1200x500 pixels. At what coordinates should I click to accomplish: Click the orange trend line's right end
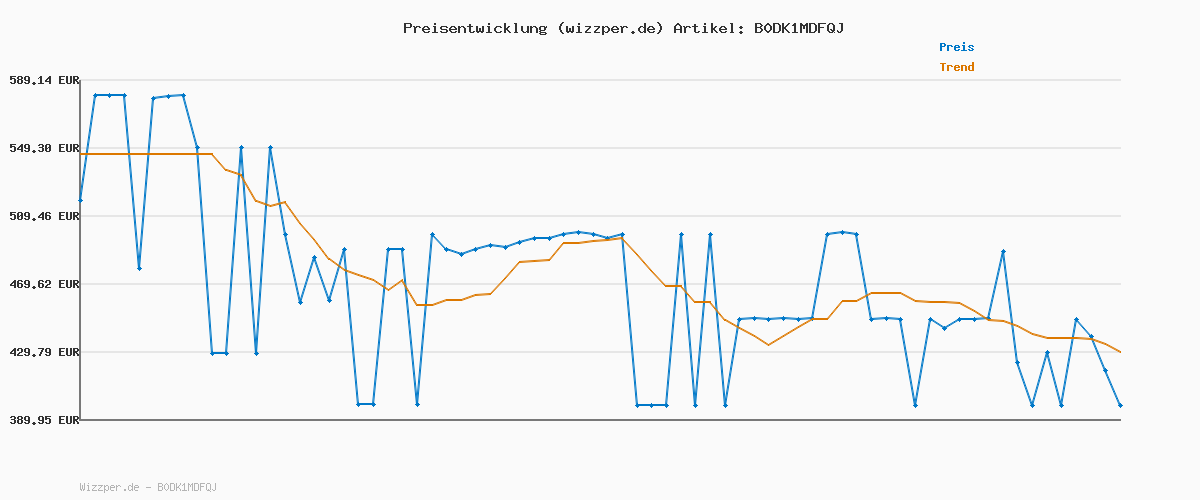(1120, 352)
